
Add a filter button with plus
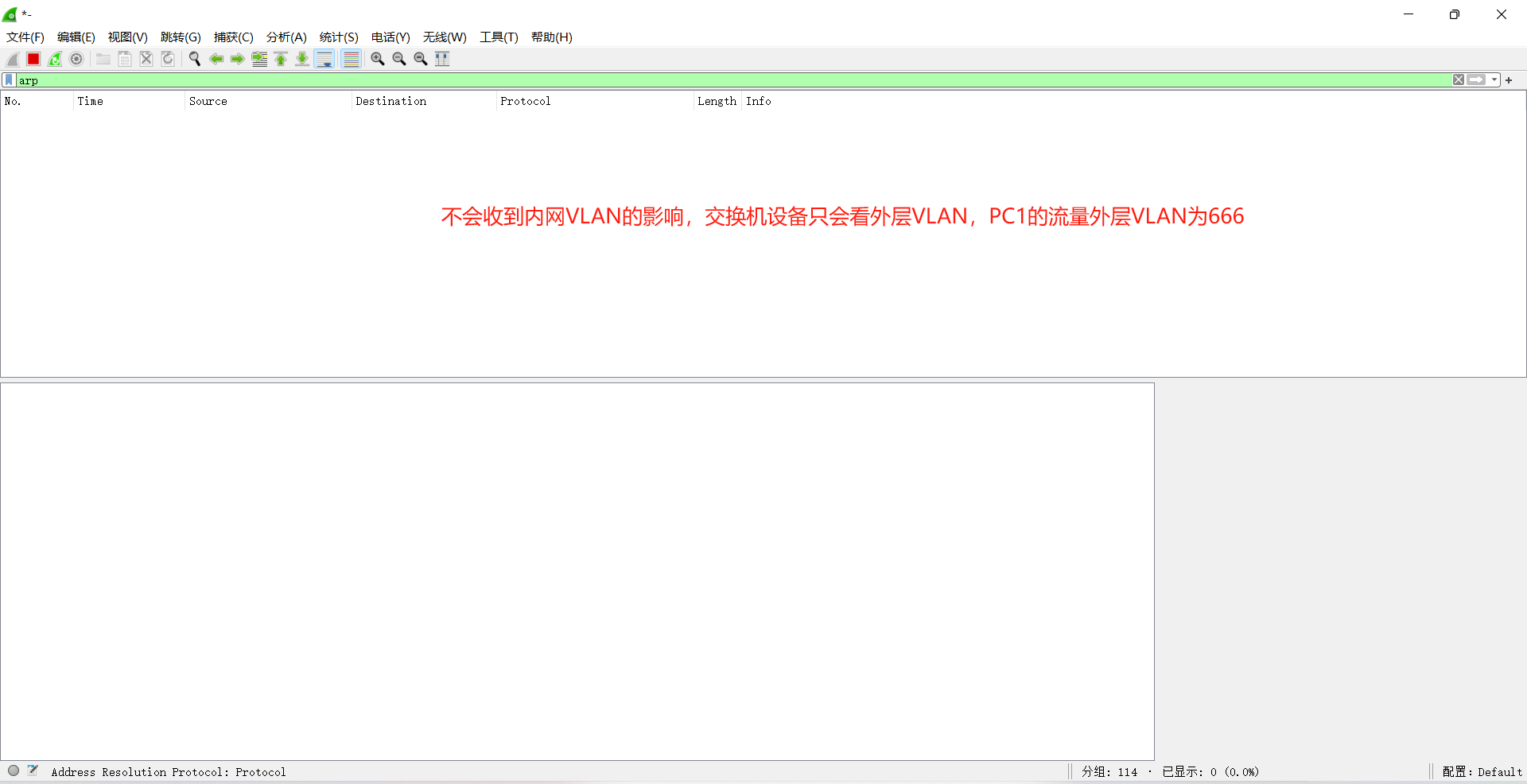tap(1509, 80)
